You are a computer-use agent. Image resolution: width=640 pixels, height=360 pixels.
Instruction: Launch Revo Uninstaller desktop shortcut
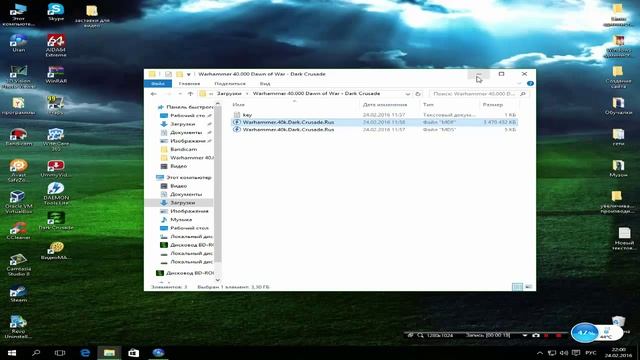[18, 327]
